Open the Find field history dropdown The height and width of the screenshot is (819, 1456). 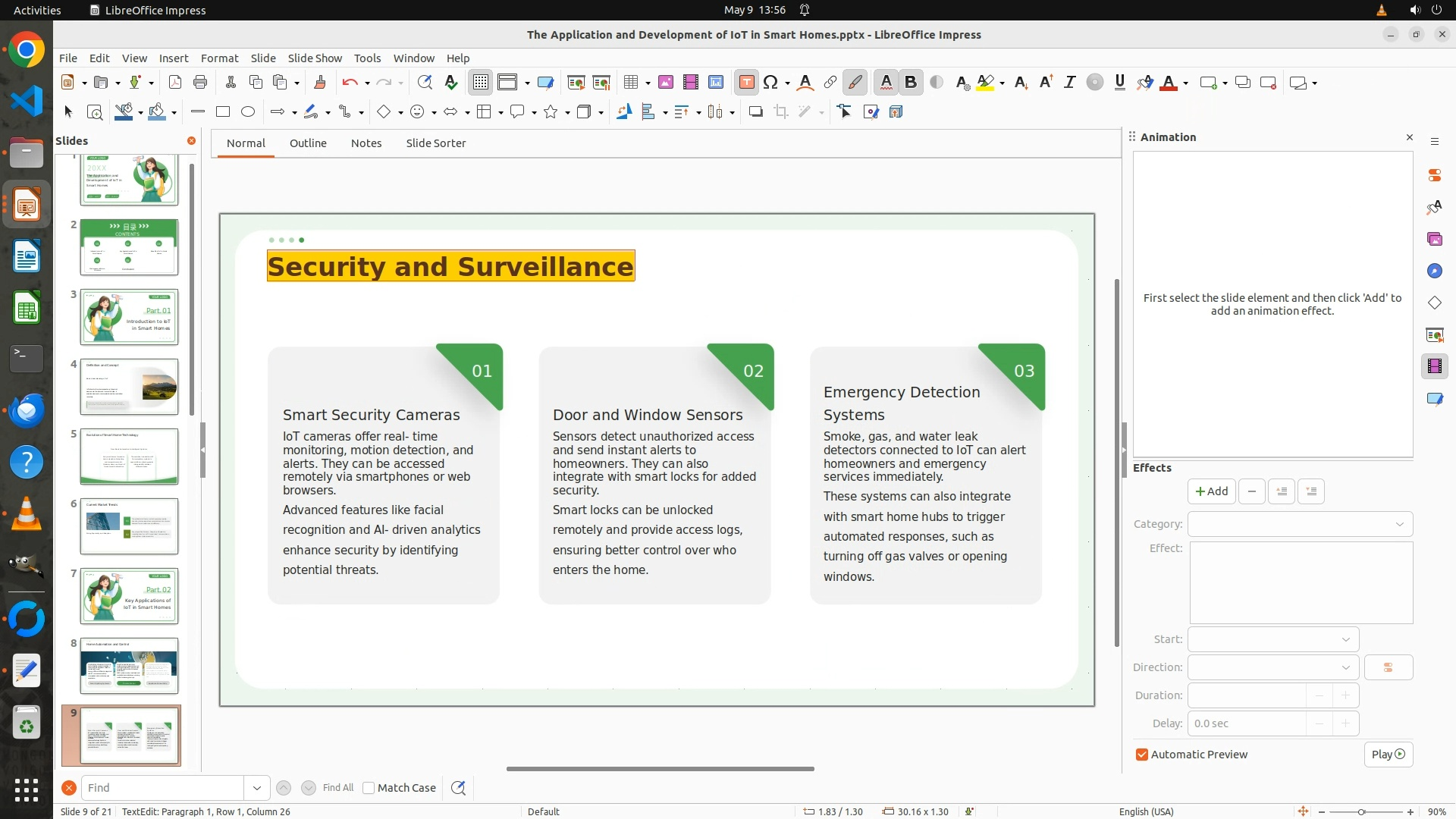(257, 788)
